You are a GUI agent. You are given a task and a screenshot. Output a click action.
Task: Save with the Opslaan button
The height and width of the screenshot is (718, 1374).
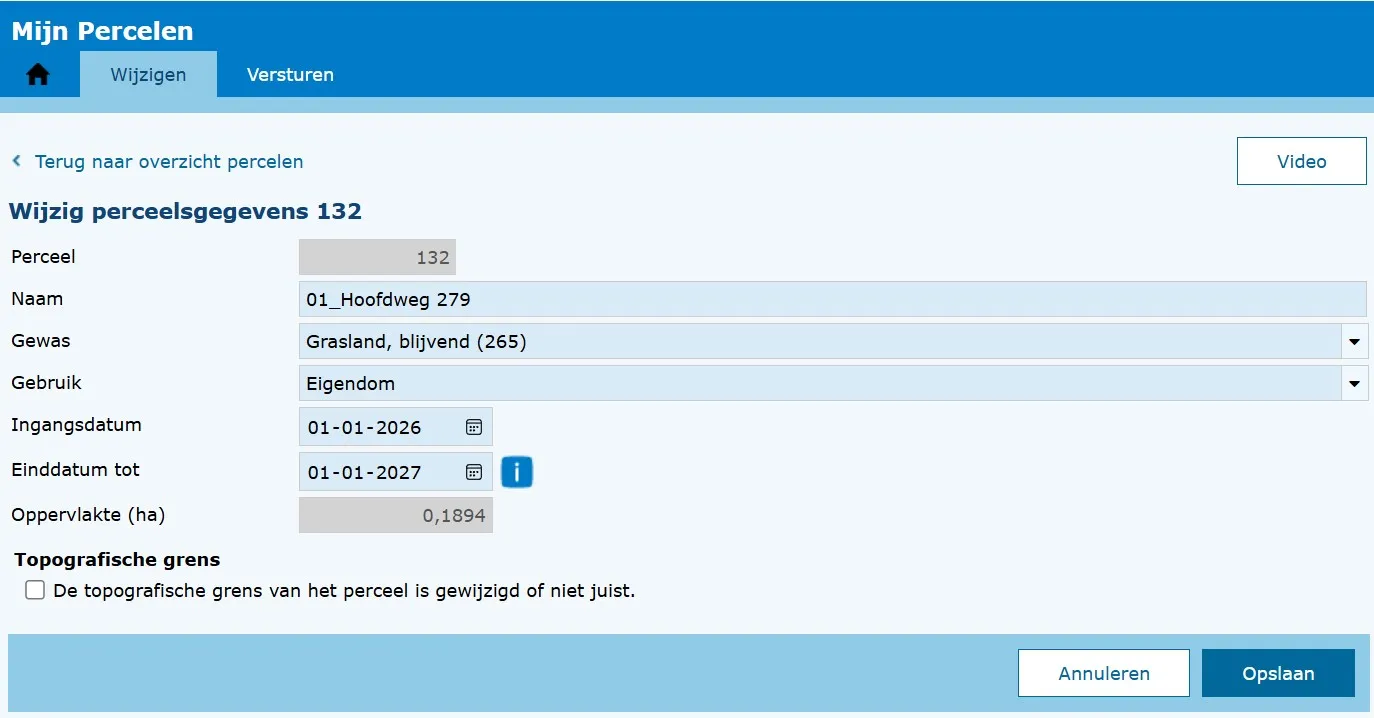pyautogui.click(x=1278, y=673)
